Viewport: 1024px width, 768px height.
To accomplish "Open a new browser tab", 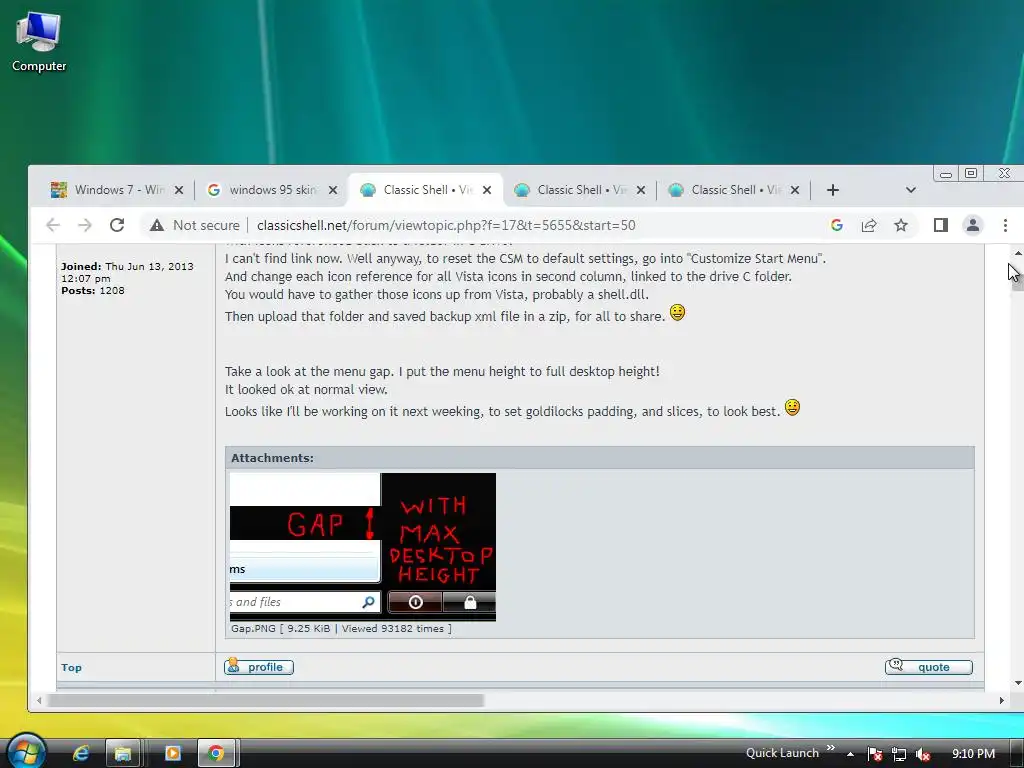I will click(833, 190).
